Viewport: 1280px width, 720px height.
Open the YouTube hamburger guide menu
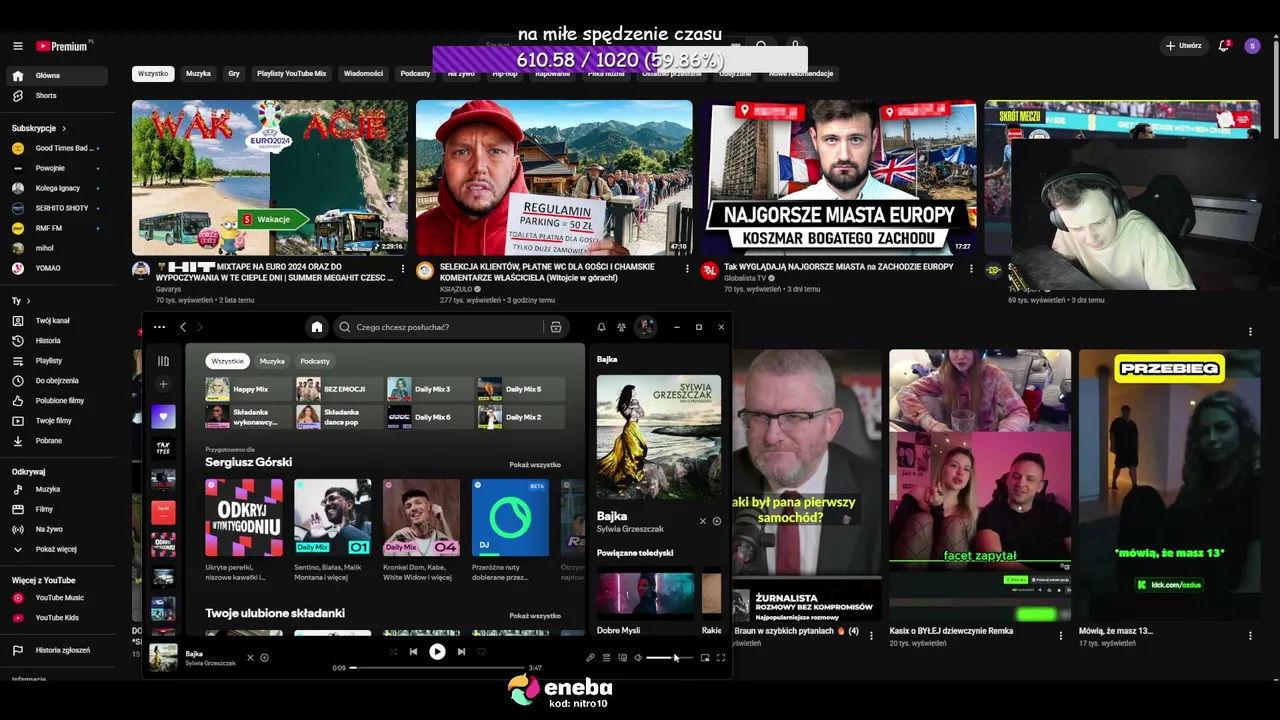click(x=18, y=46)
